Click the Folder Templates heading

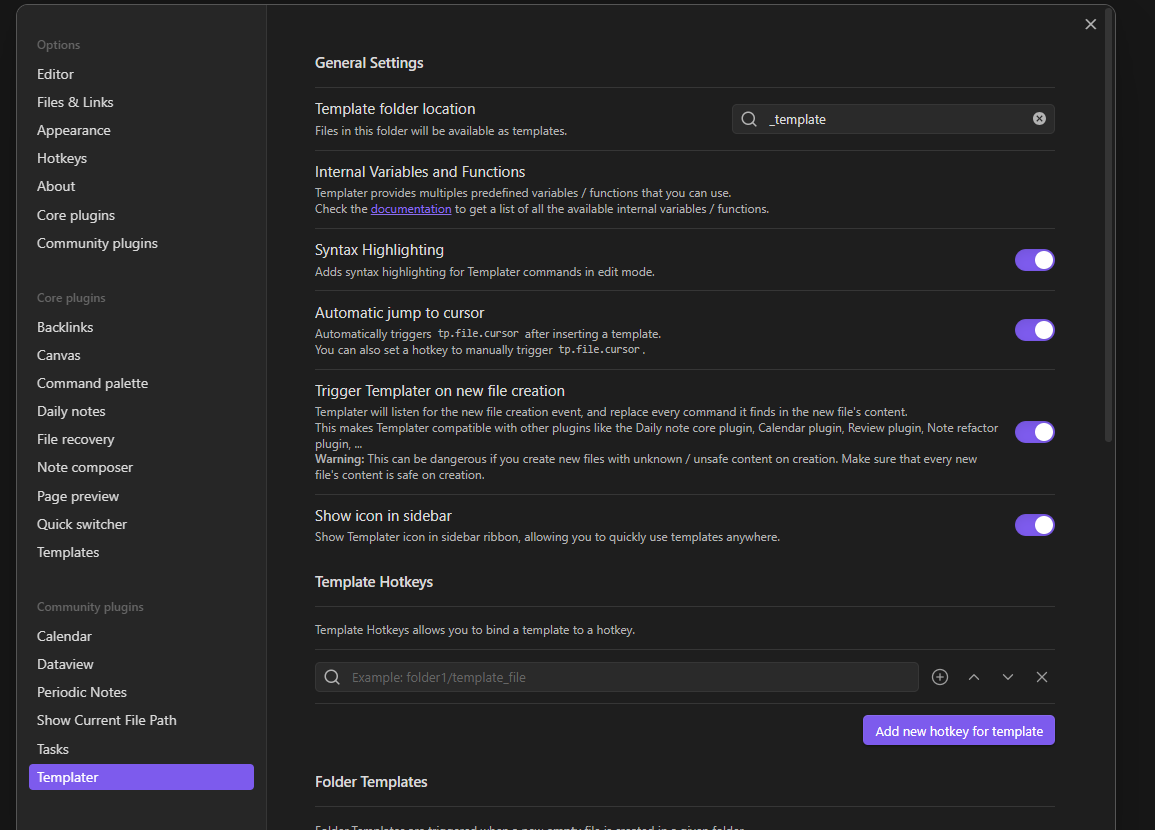pos(371,782)
